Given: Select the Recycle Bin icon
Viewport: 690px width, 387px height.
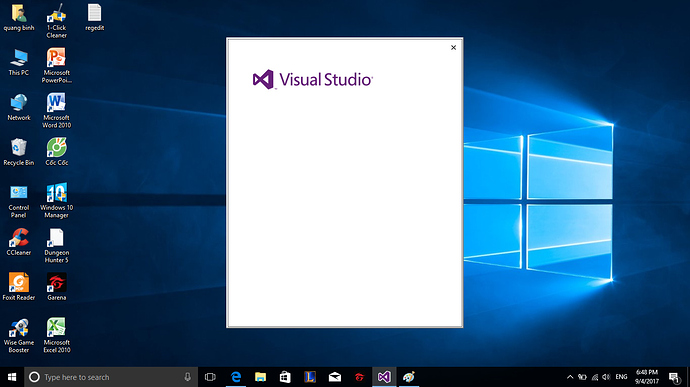Looking at the screenshot, I should coord(18,152).
